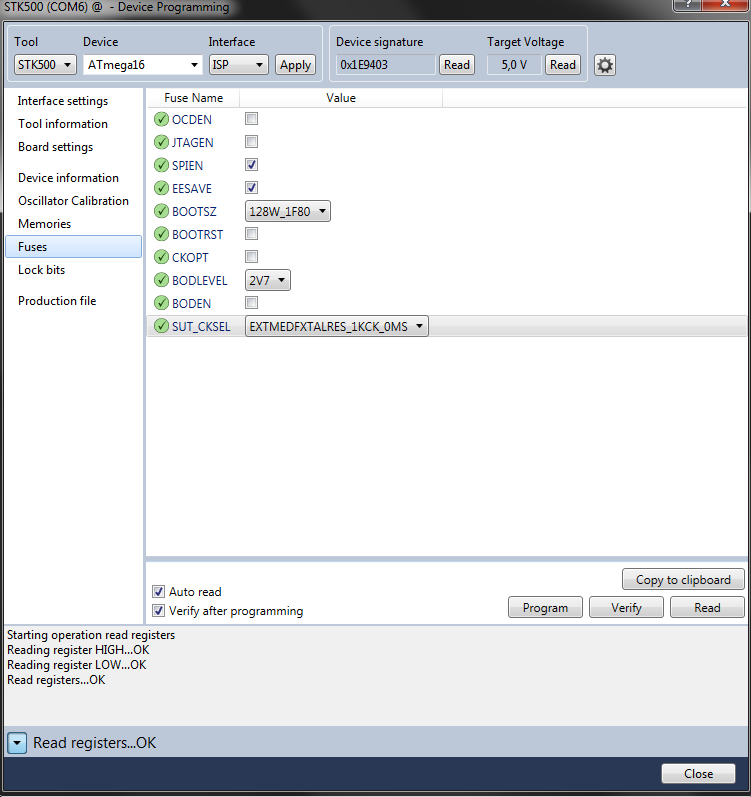Enable the JTAGEN fuse checkbox
Viewport: 751px width, 797px height.
[252, 141]
